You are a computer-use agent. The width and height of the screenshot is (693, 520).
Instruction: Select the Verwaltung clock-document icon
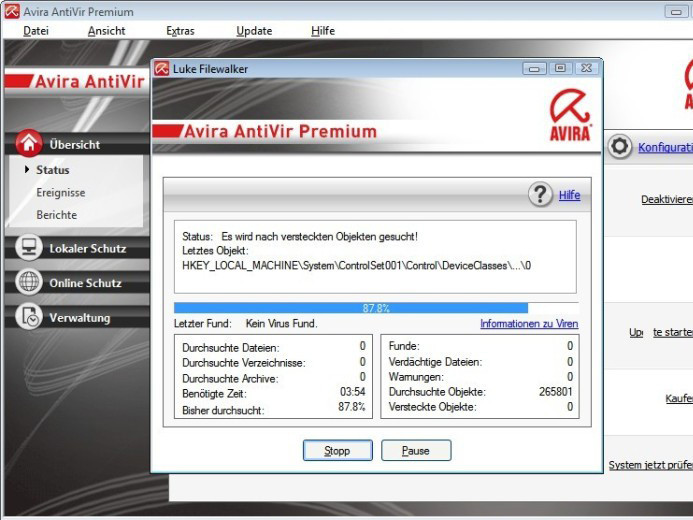click(29, 316)
